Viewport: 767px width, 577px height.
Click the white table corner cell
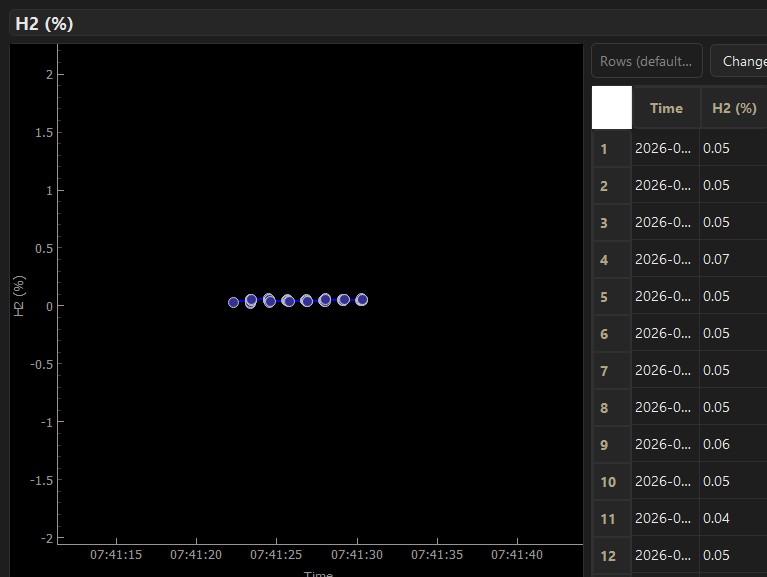coord(611,108)
